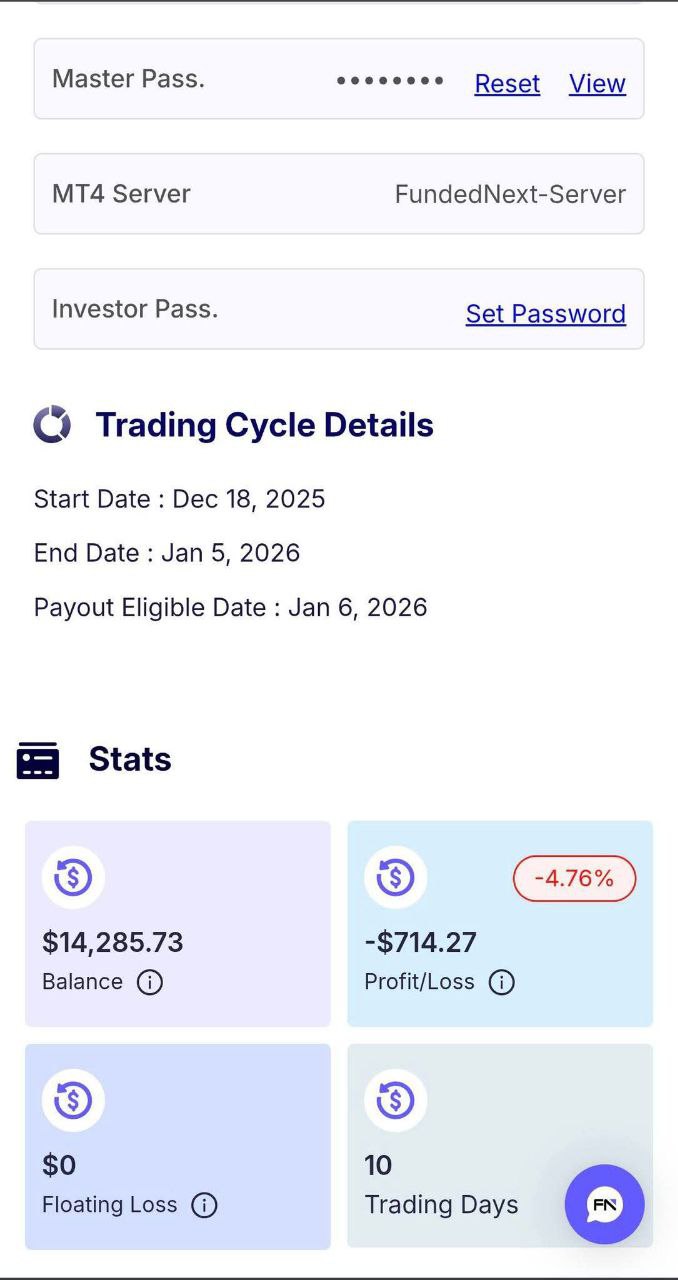The height and width of the screenshot is (1280, 678).
Task: Click the Stats section icon
Action: [x=38, y=760]
